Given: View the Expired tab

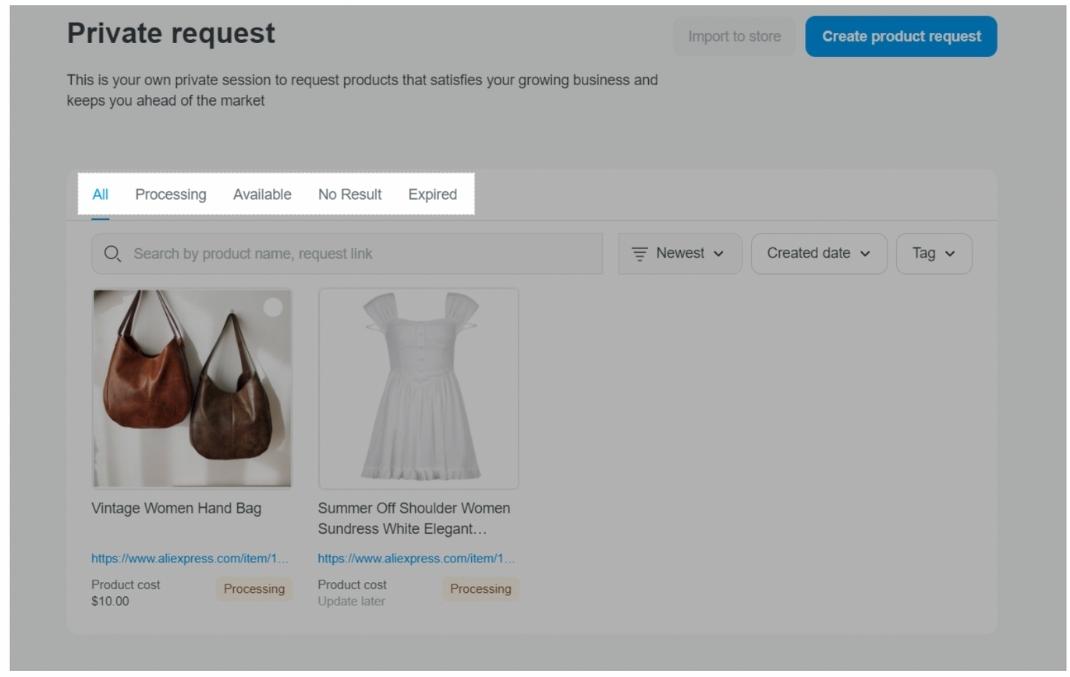Looking at the screenshot, I should coord(432,195).
